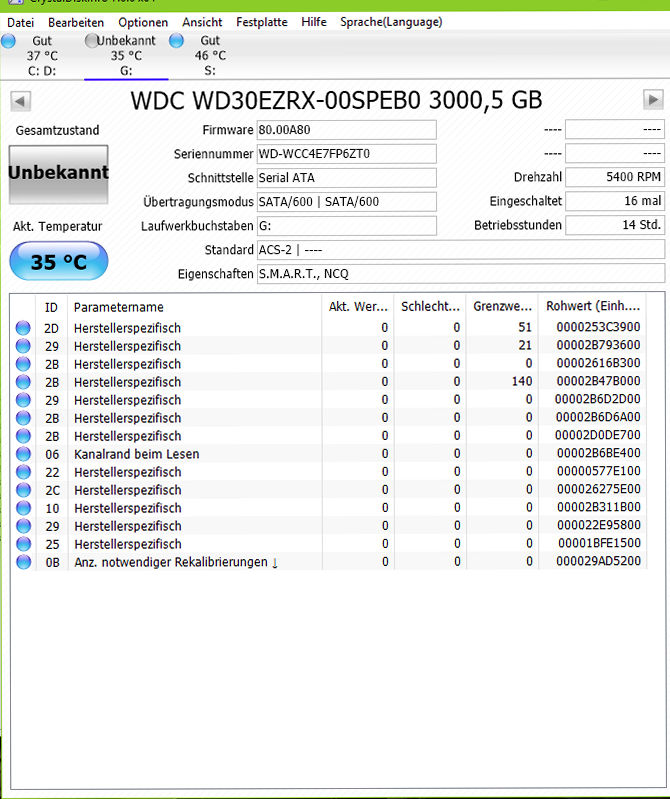This screenshot has height=799, width=670.
Task: Click the Laufwerkbuchstaben field G:
Action: (x=346, y=226)
